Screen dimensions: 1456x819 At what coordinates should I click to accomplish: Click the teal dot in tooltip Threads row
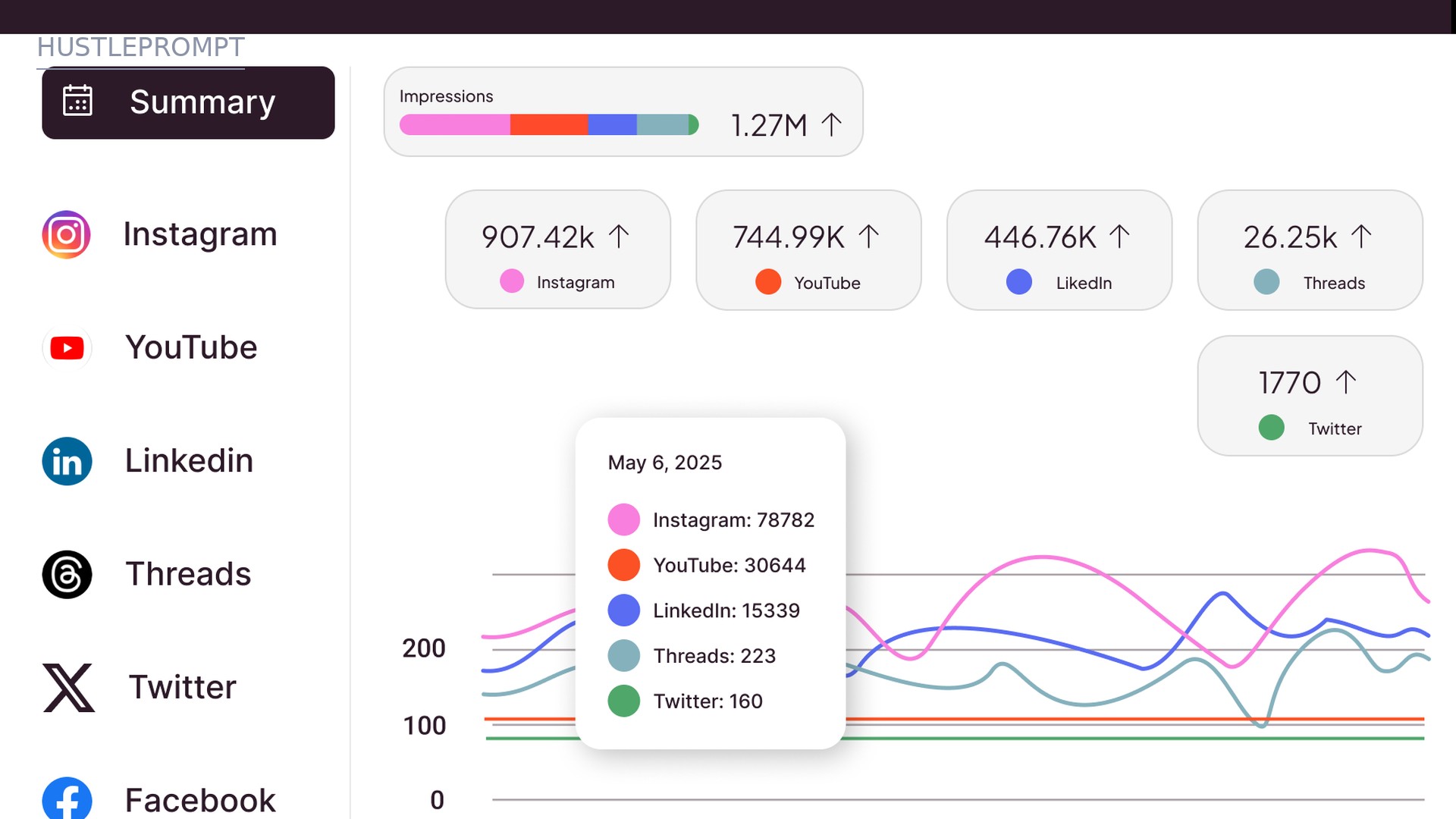(624, 656)
